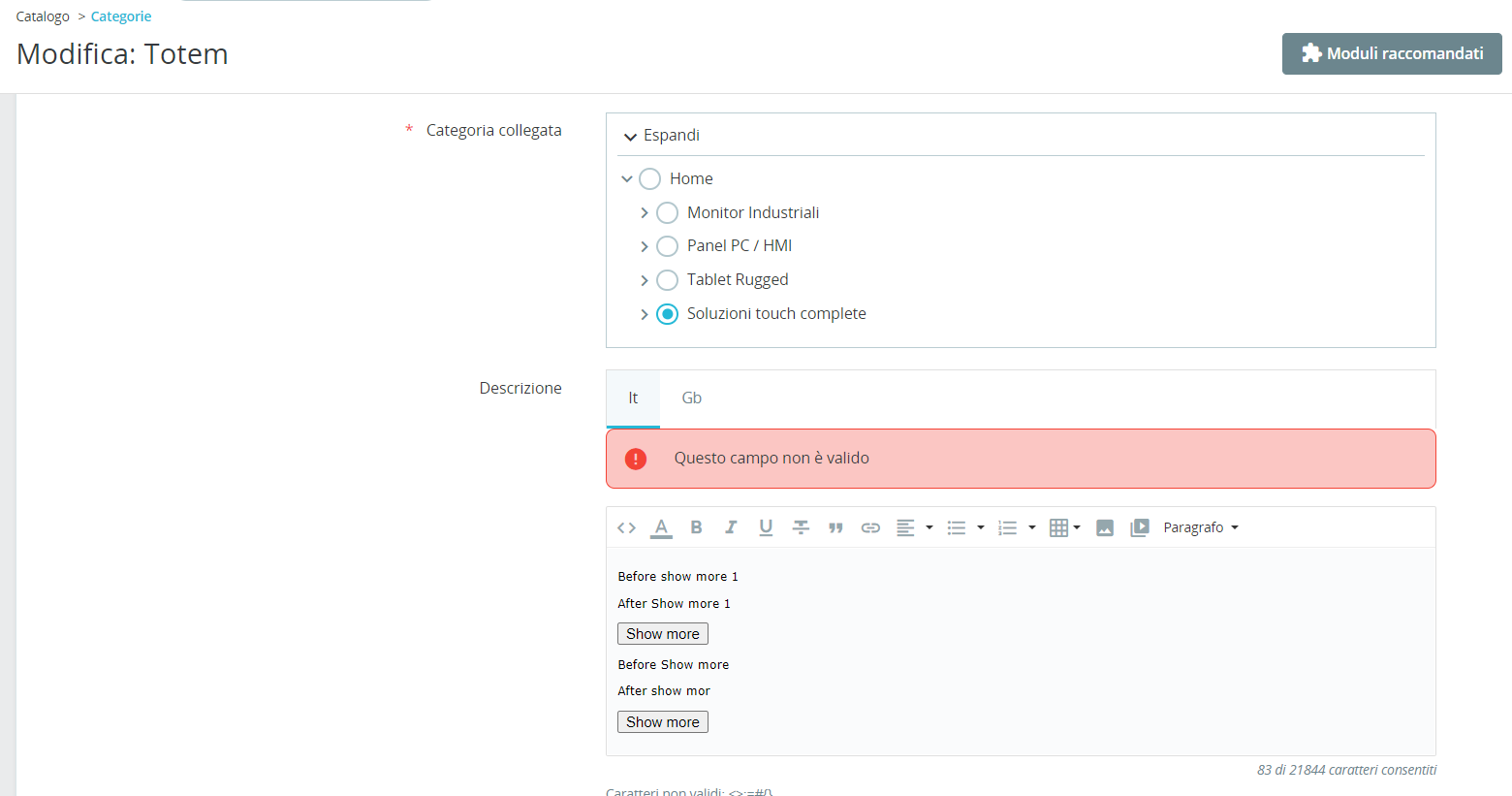Click the 'Questo campo non è valido' message
The height and width of the screenshot is (796, 1512).
(772, 459)
